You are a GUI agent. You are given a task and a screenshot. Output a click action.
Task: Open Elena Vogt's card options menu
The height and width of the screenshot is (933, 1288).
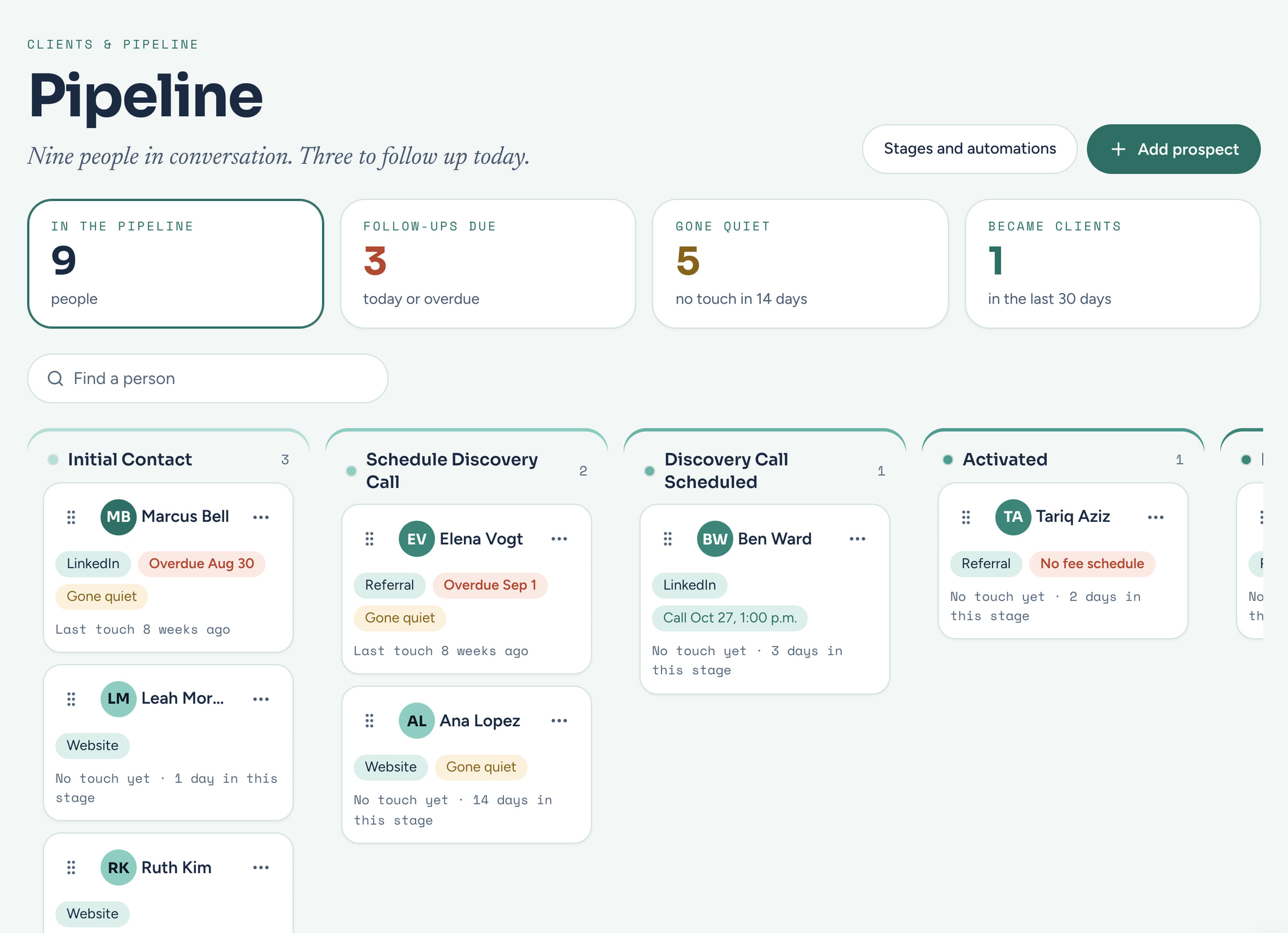559,538
